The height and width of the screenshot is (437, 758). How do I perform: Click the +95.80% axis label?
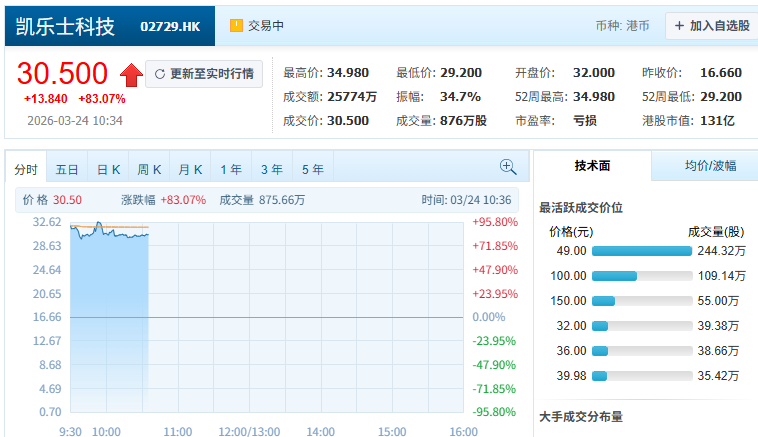click(495, 222)
